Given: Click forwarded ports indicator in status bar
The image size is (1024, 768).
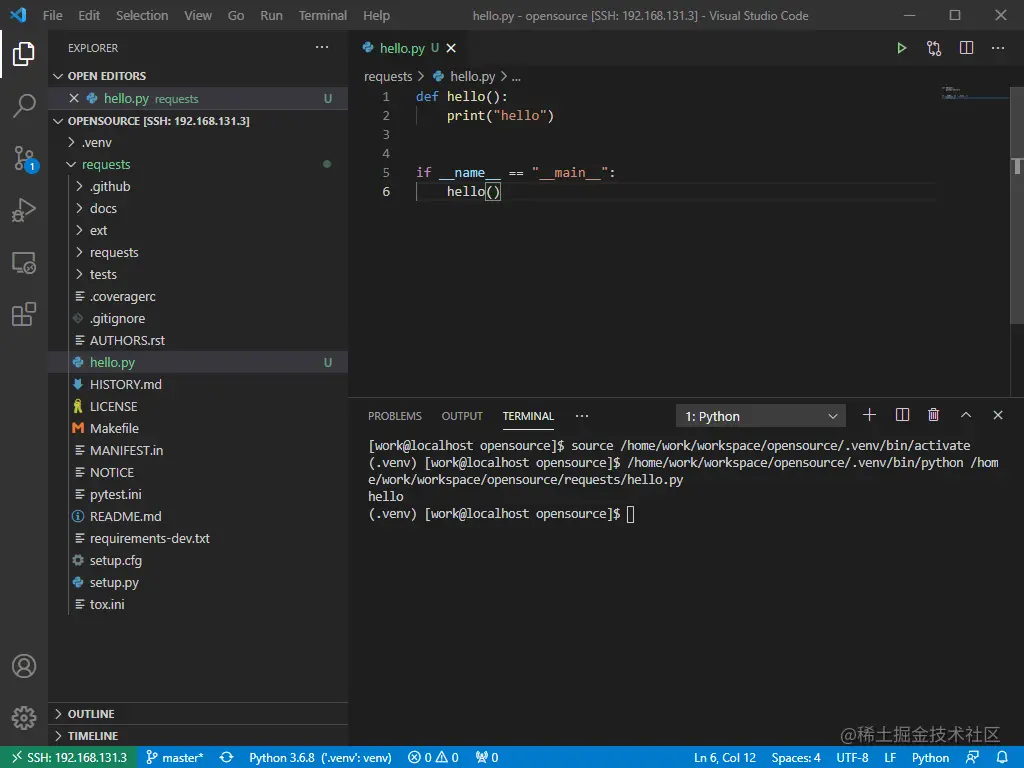Looking at the screenshot, I should 487,758.
